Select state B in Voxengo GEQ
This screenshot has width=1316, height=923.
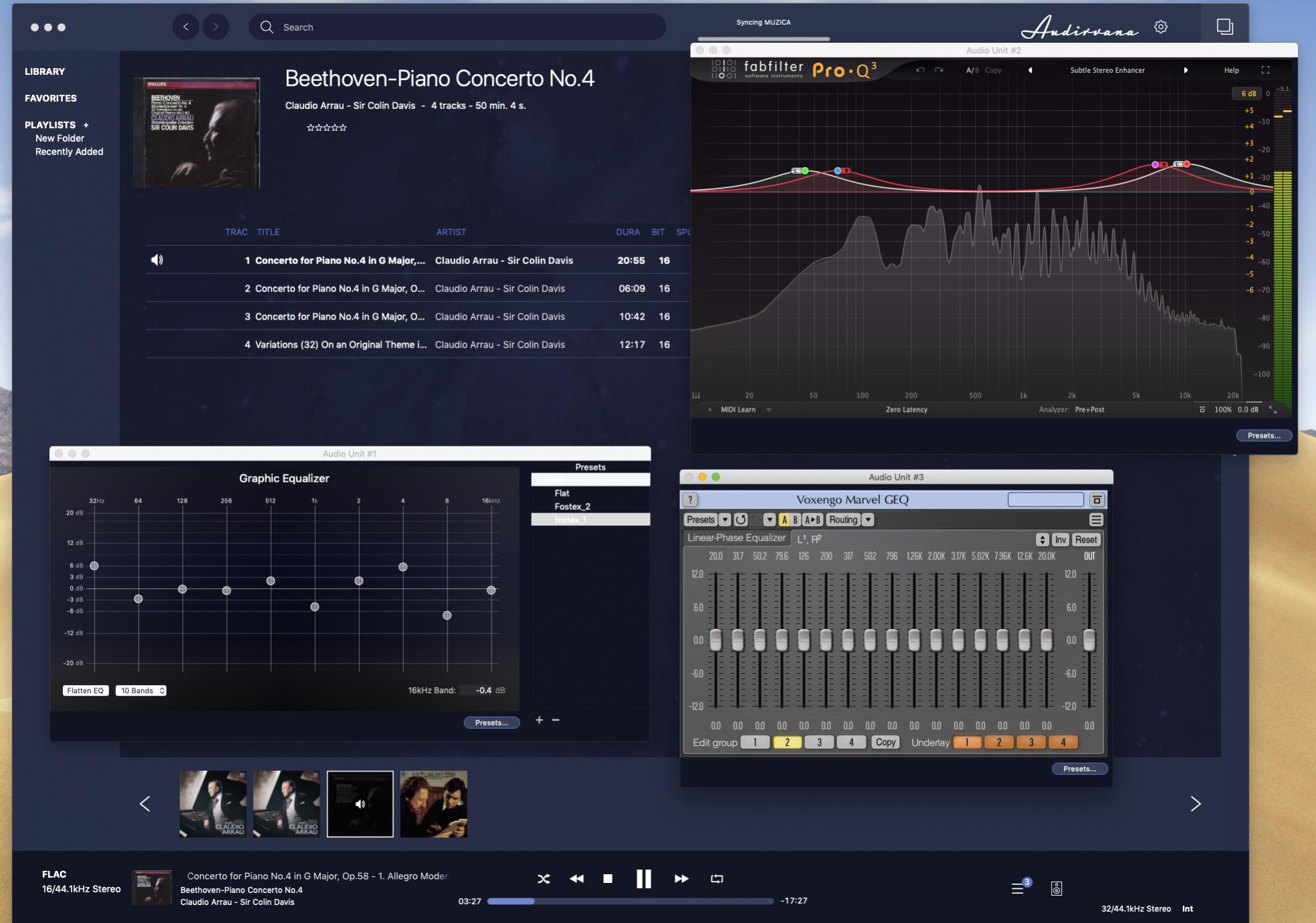(x=795, y=520)
